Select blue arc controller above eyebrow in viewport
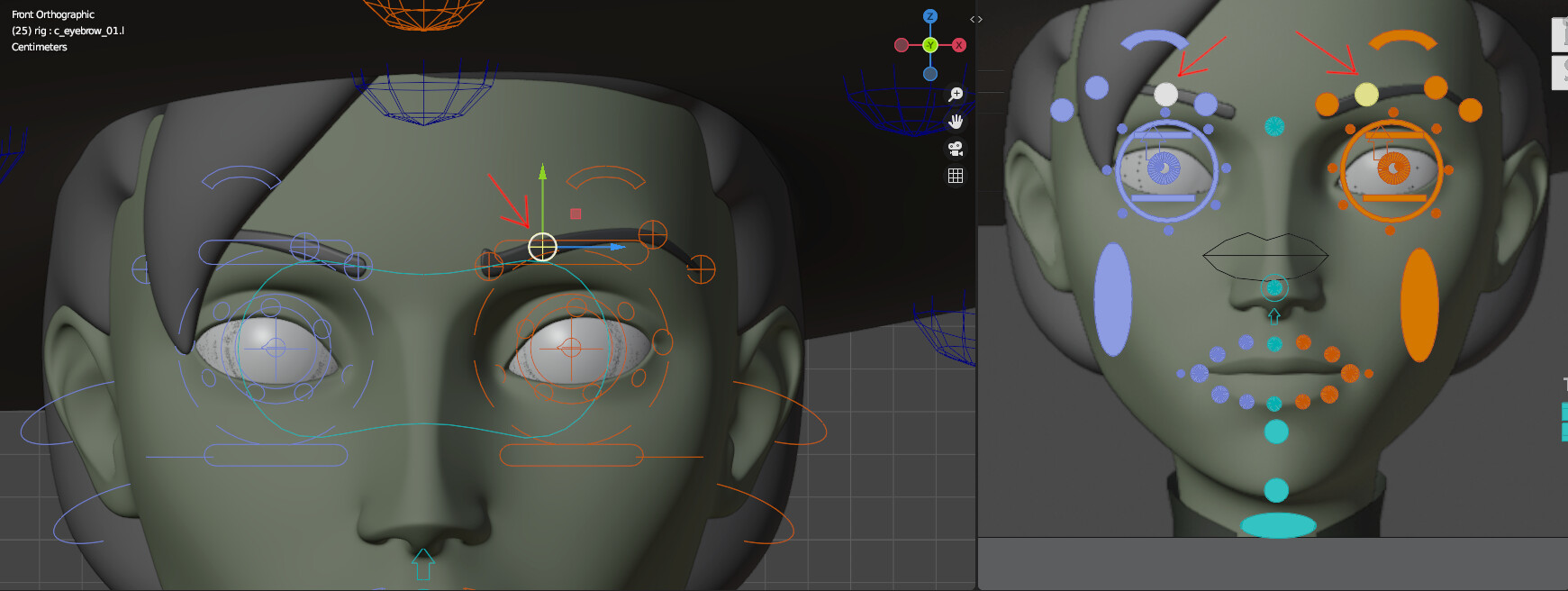The image size is (1568, 591). click(240, 177)
